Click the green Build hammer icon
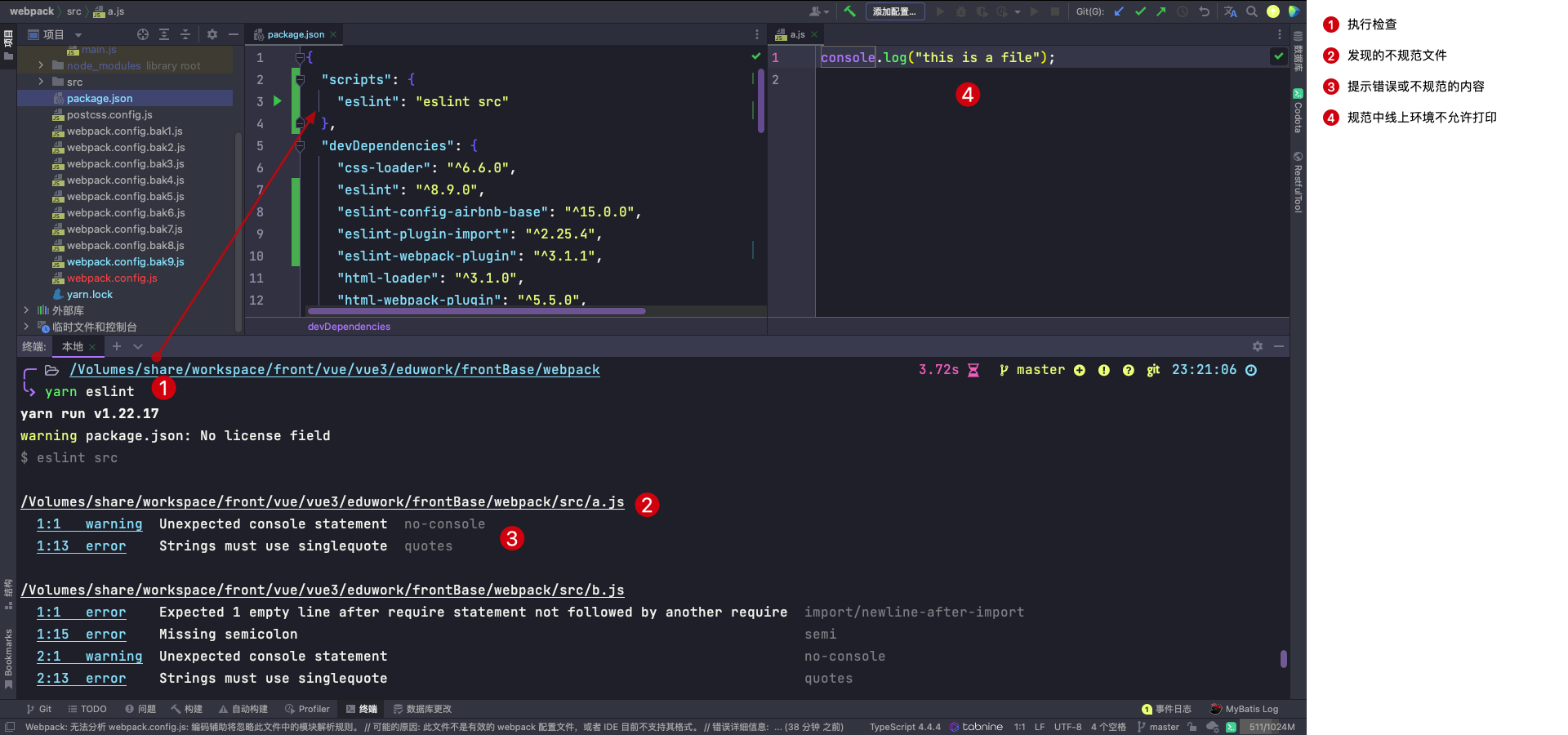 click(x=850, y=11)
